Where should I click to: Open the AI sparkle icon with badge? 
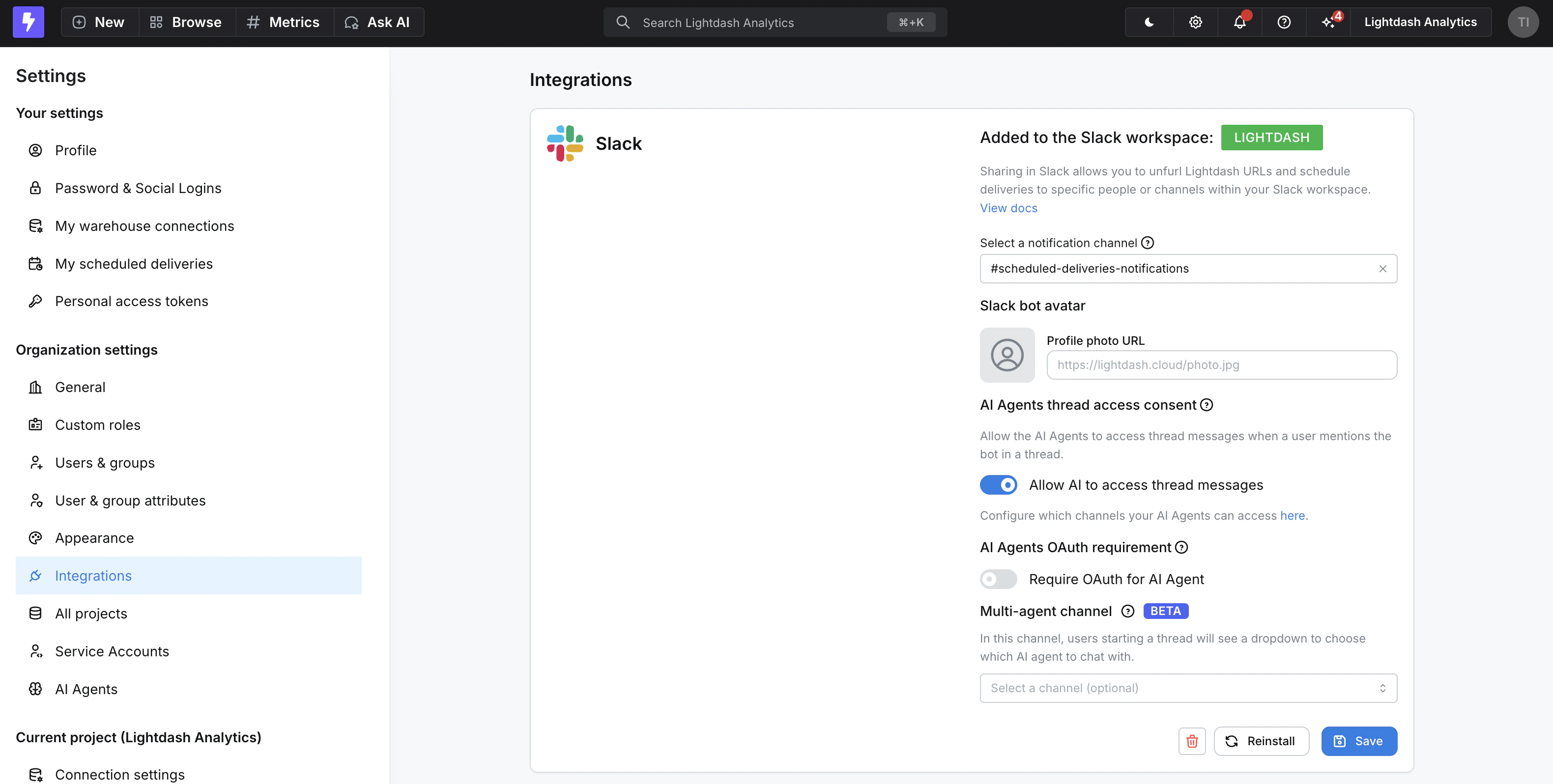coord(1328,22)
